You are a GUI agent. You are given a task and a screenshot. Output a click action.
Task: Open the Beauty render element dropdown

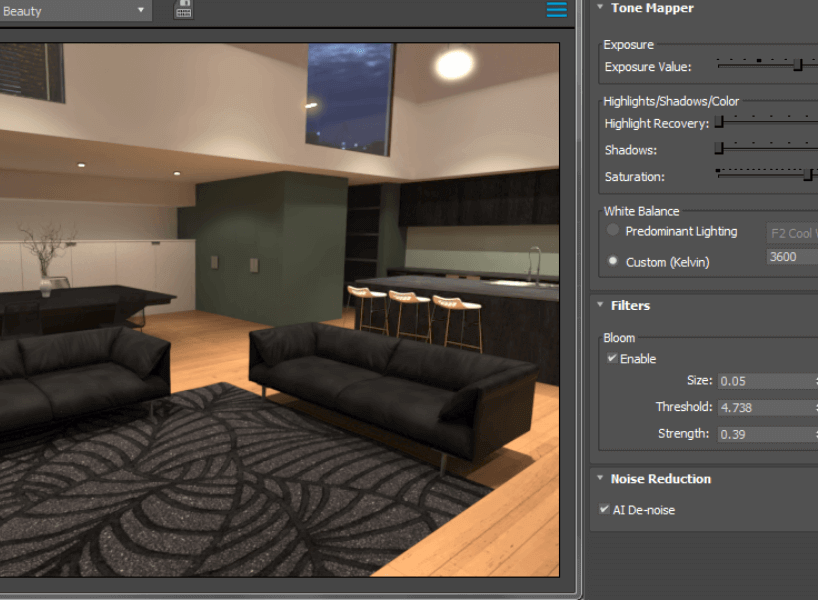point(75,11)
